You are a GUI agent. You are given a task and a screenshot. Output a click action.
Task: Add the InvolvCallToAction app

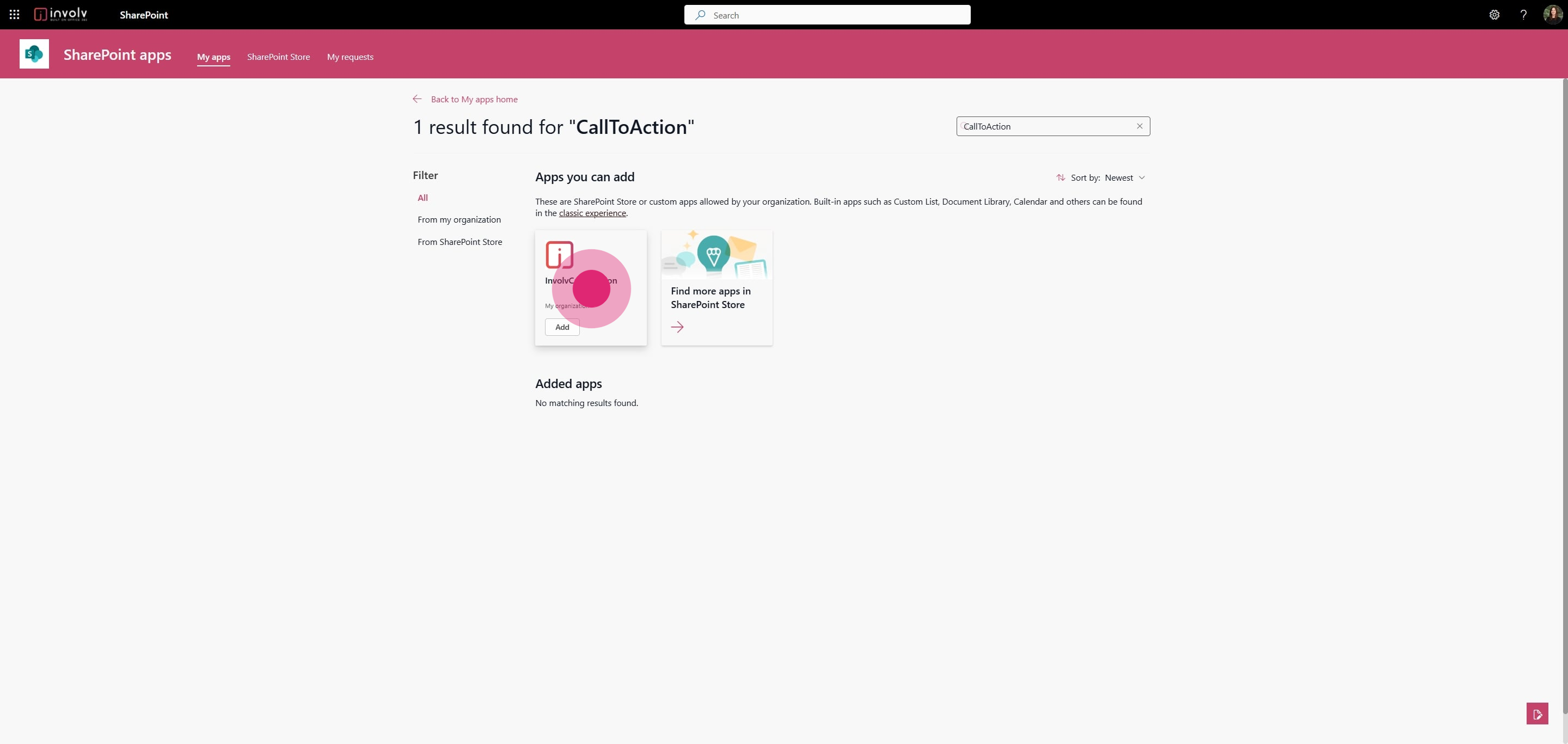[562, 327]
